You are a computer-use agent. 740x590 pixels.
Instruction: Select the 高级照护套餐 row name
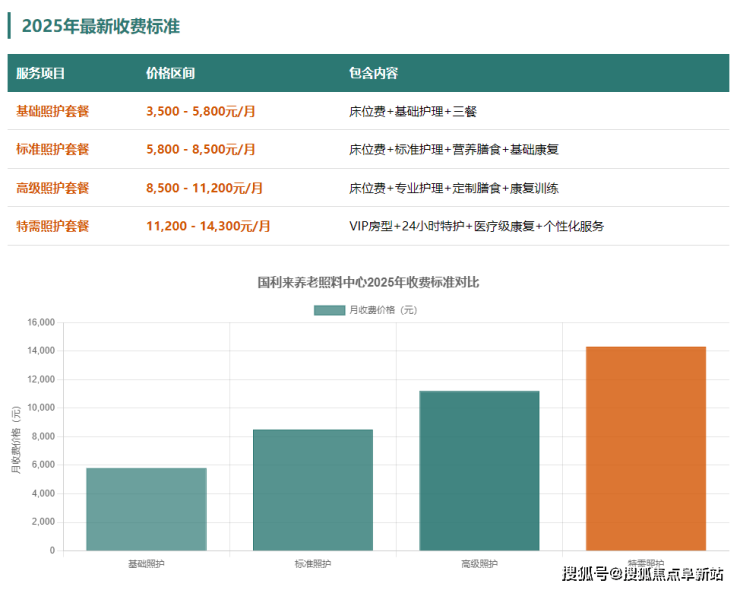tap(53, 188)
